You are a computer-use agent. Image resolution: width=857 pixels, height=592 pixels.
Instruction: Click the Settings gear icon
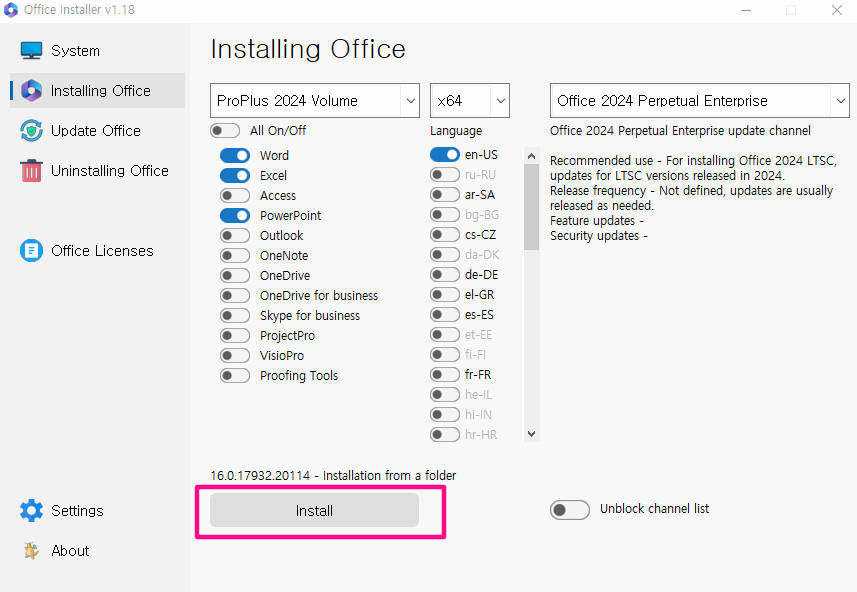[x=31, y=511]
